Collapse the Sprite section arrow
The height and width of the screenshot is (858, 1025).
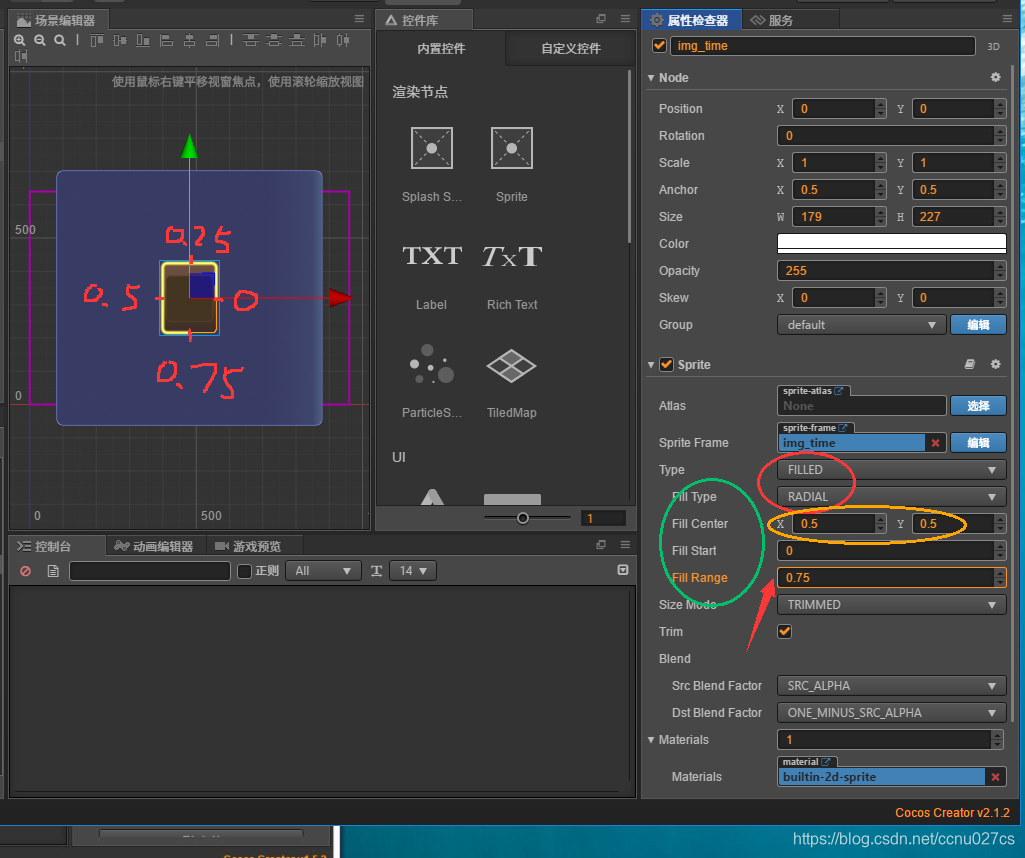coord(651,365)
